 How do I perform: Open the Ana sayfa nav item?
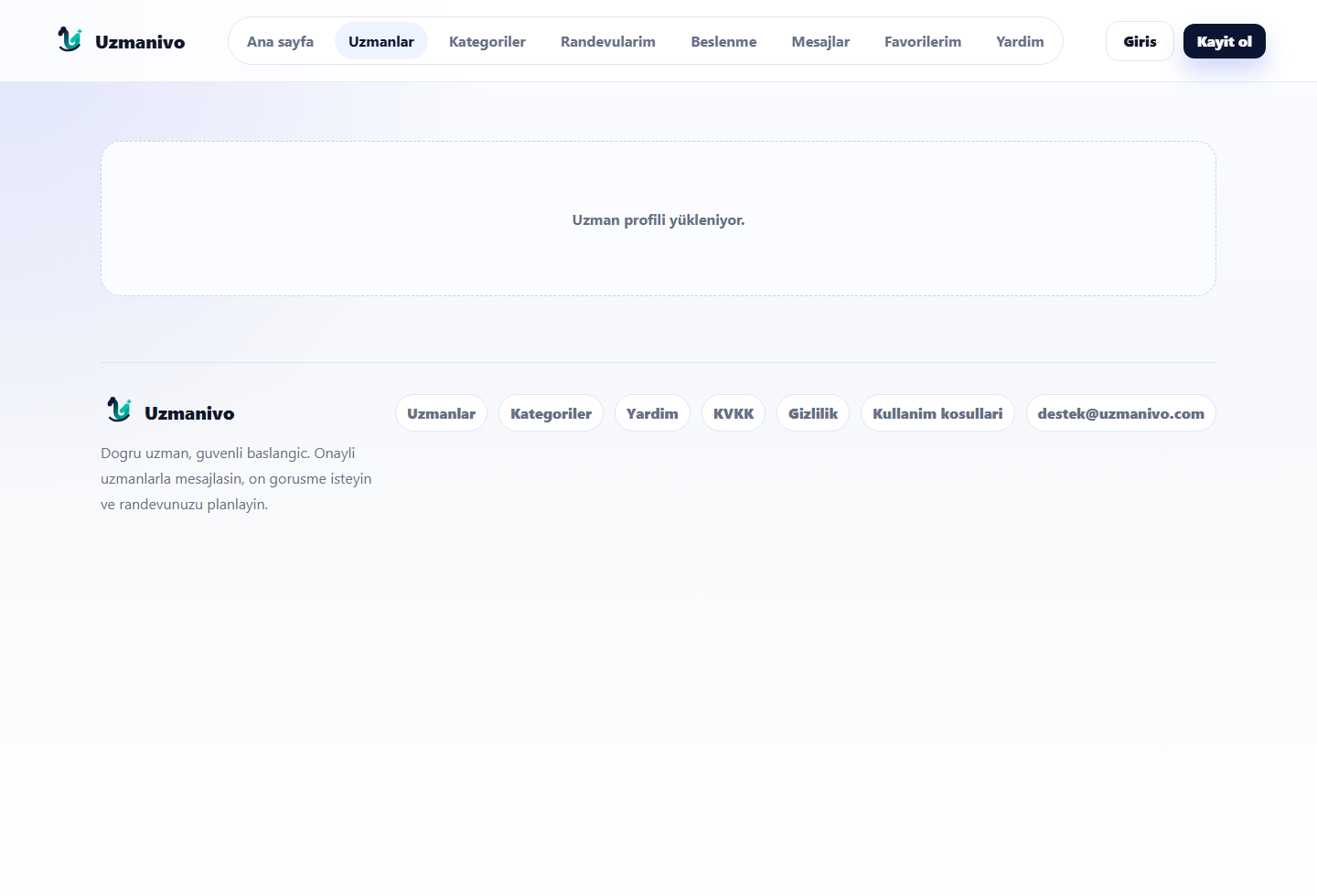pos(280,41)
